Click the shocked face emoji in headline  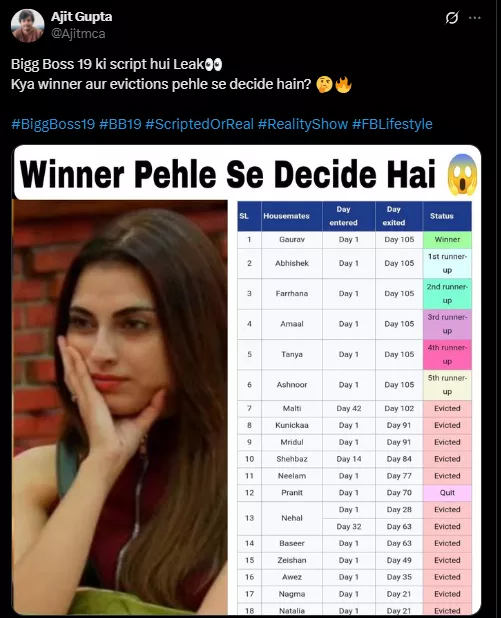point(462,174)
